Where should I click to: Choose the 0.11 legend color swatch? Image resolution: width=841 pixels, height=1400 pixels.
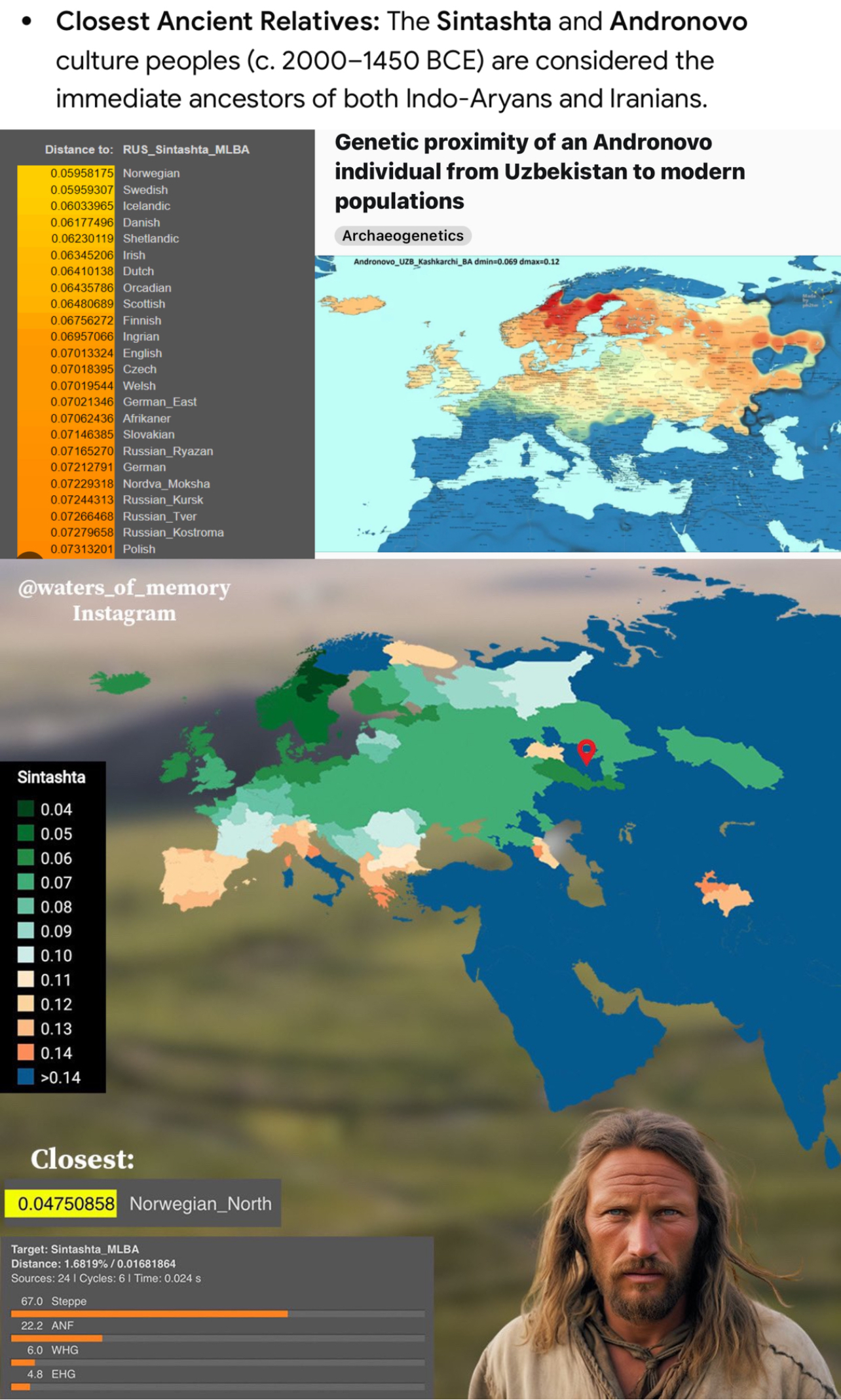pos(26,979)
